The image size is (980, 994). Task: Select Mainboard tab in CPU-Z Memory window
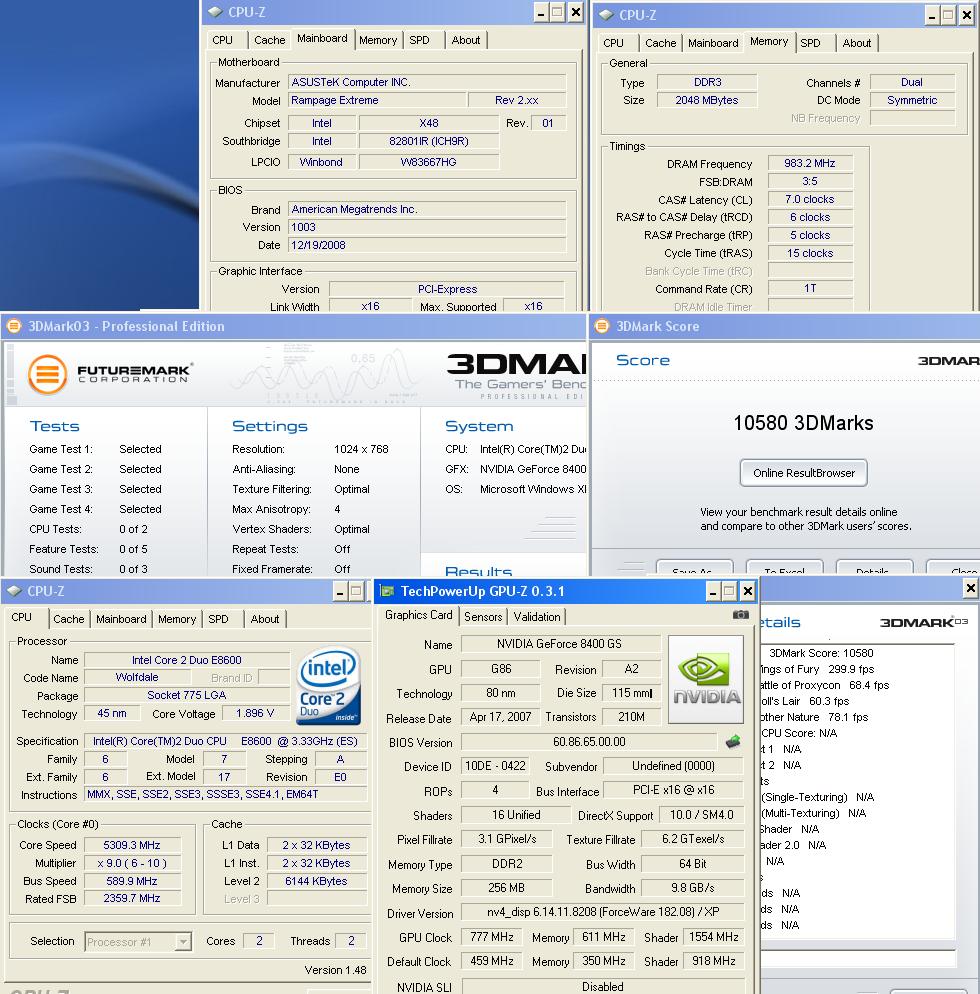point(713,43)
